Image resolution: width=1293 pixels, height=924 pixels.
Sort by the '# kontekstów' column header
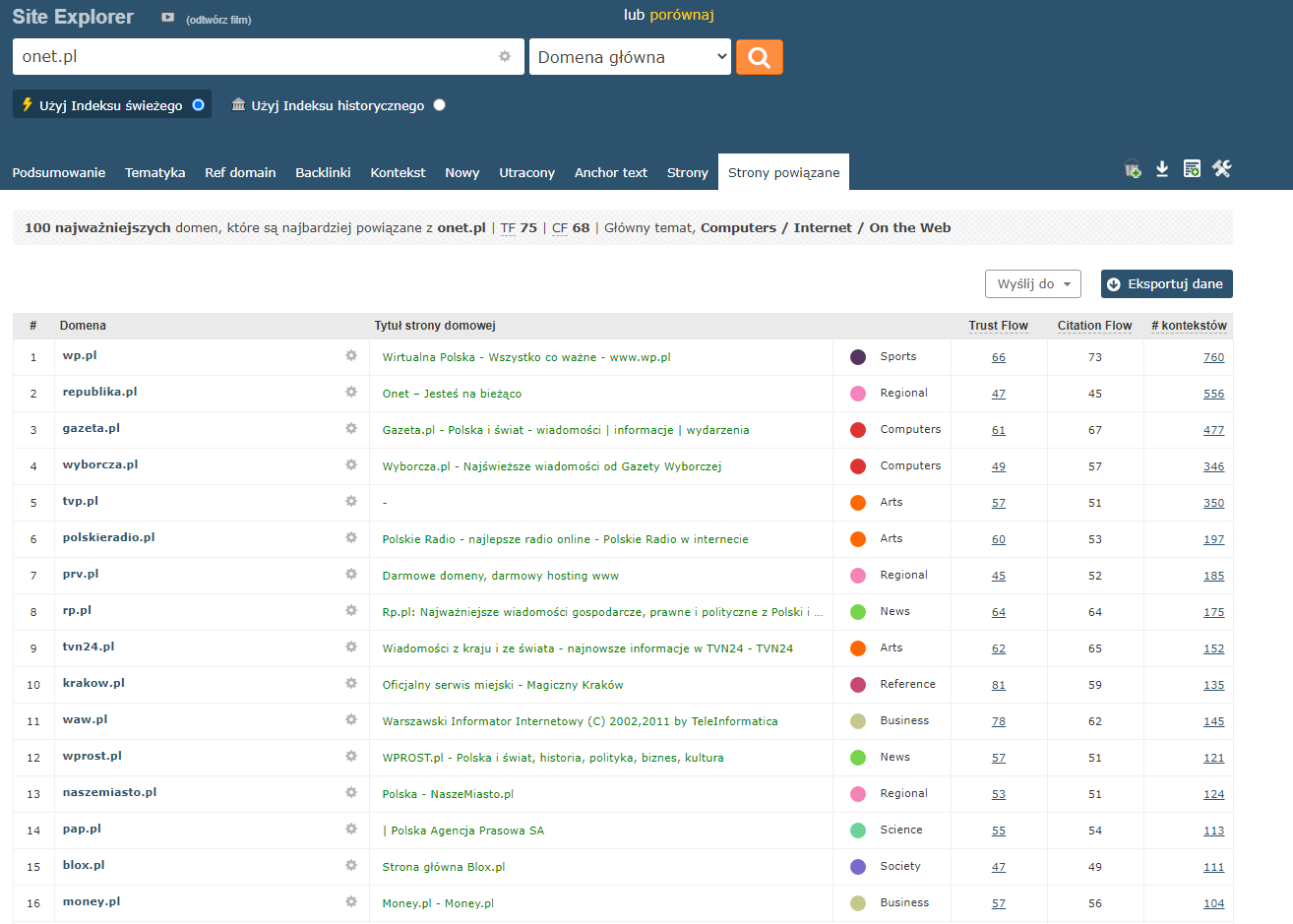click(1189, 326)
